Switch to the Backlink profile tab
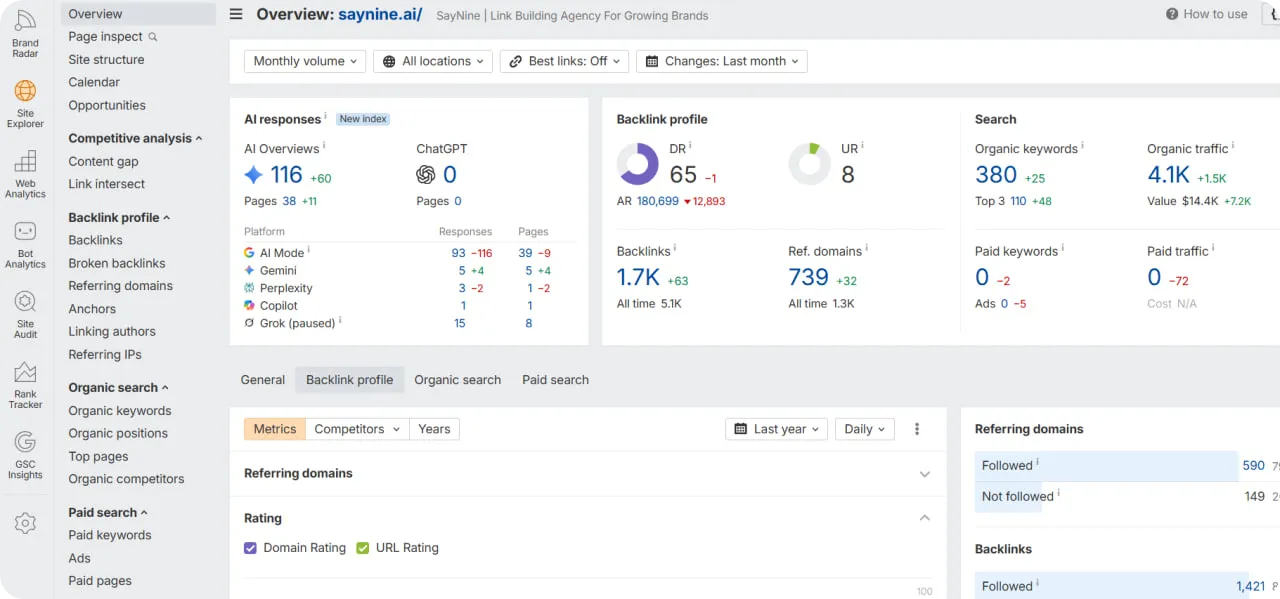This screenshot has width=1280, height=599. tap(349, 380)
